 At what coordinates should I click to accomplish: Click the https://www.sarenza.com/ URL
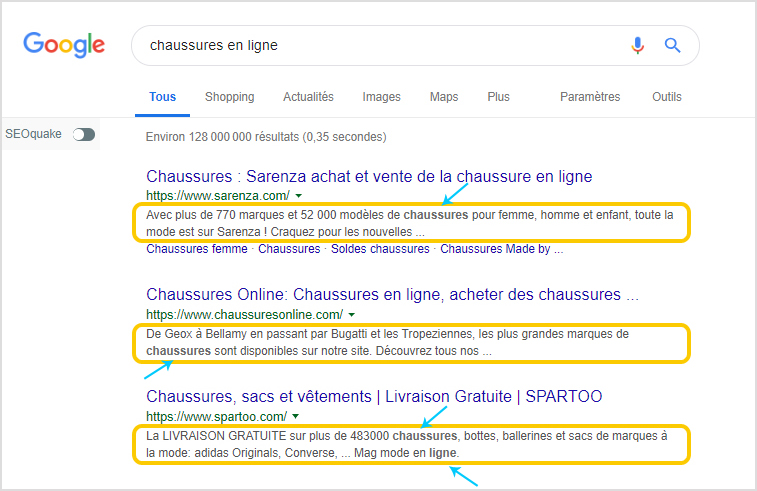[218, 196]
